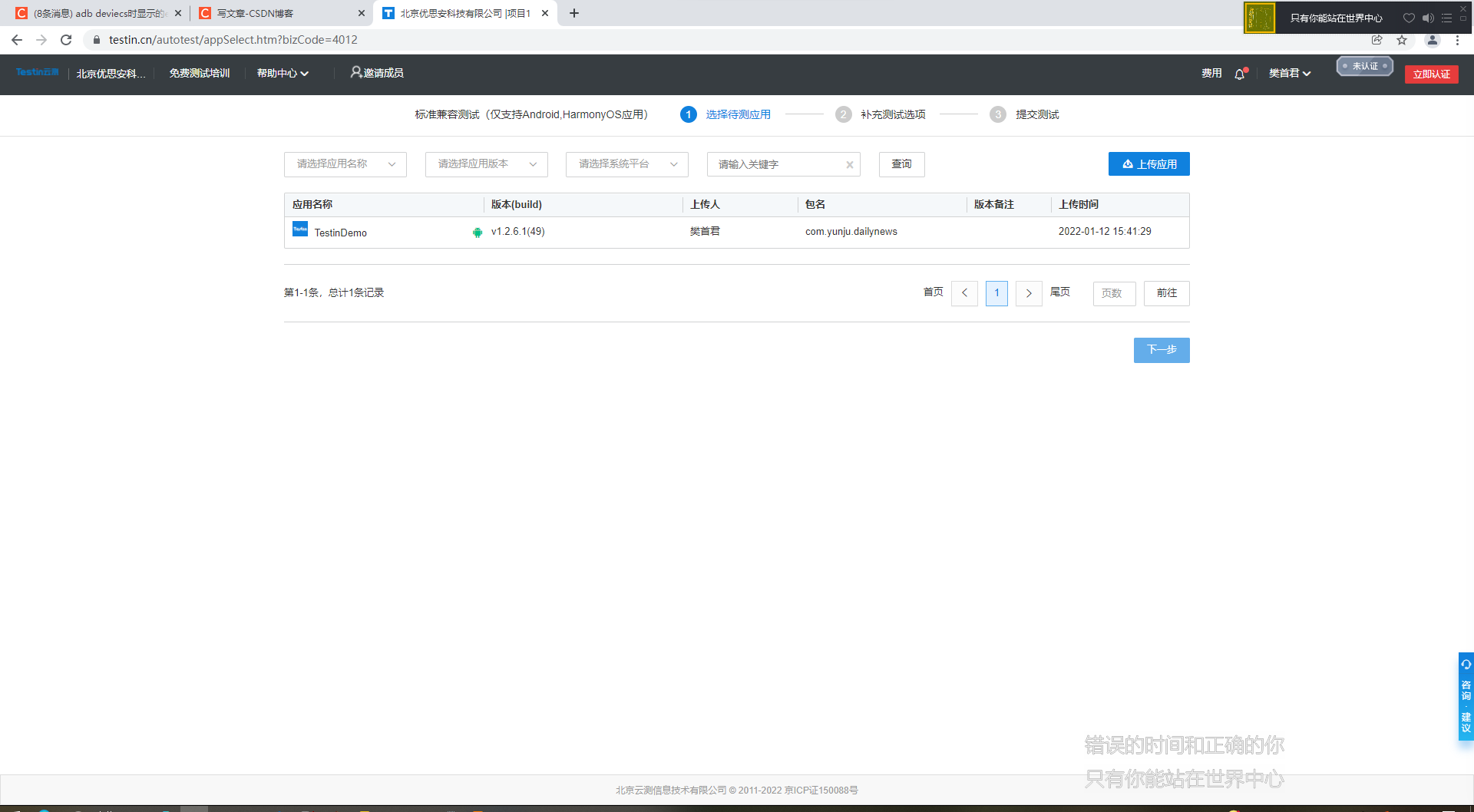This screenshot has height=812, width=1474.
Task: Click the TestinDemo app icon
Action: (x=300, y=229)
